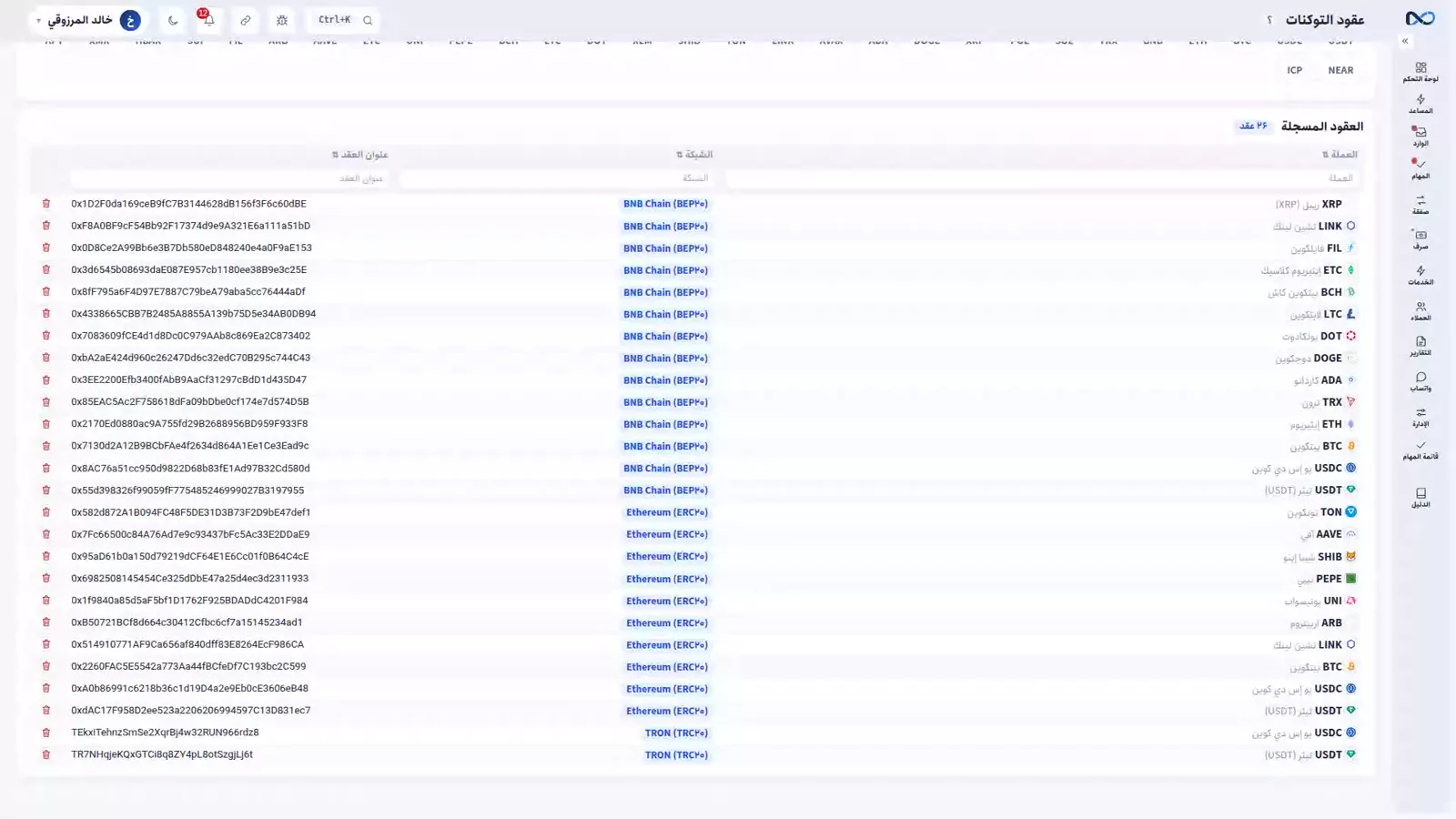The image size is (1456, 819).
Task: Focus the الشبكة filter field
Action: (x=555, y=178)
